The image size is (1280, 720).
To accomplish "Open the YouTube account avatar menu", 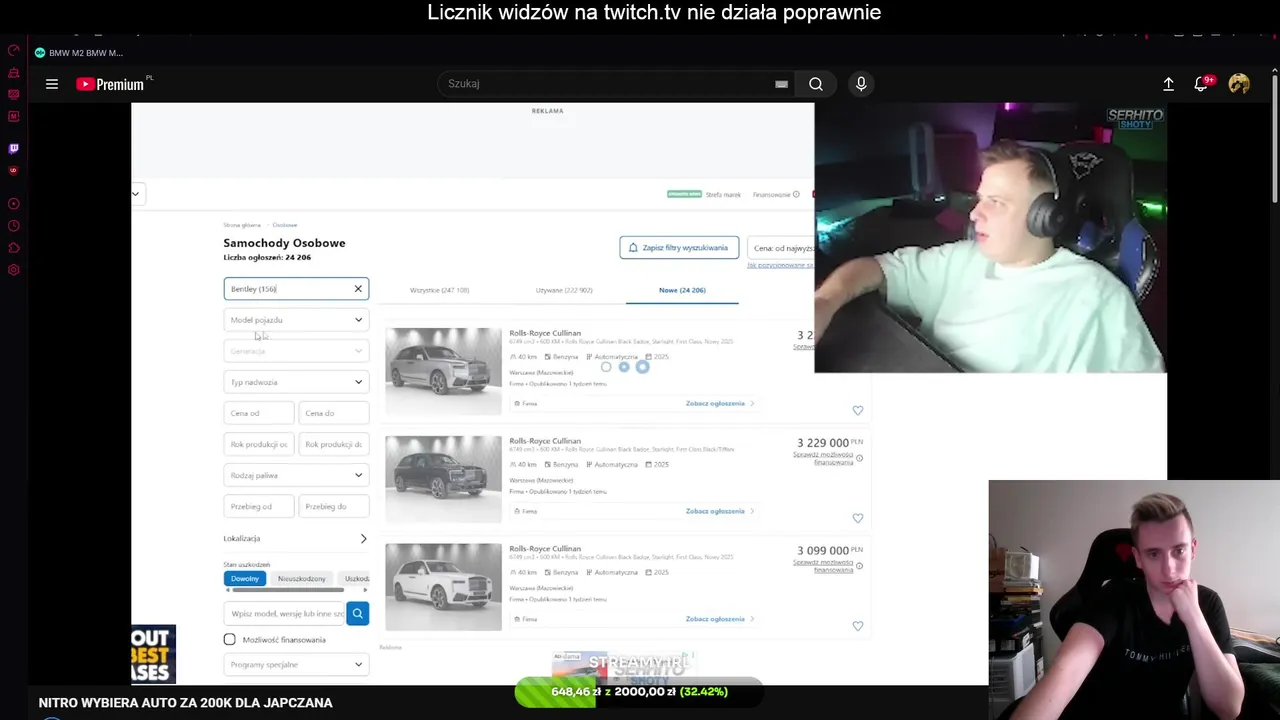I will pyautogui.click(x=1239, y=84).
